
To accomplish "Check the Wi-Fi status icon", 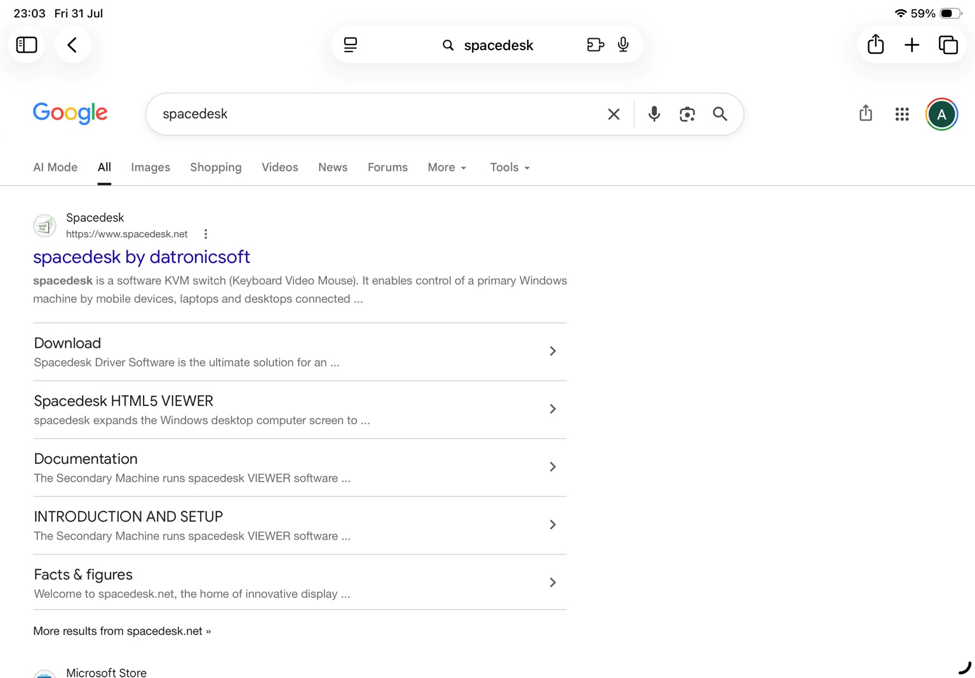I will click(900, 13).
